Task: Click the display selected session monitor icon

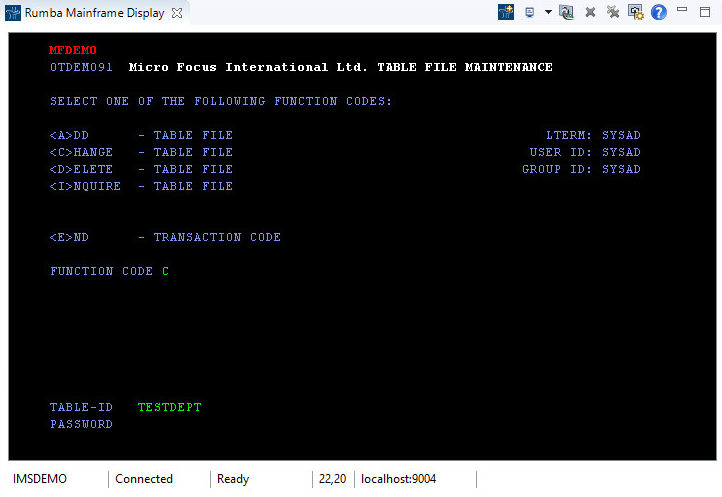Action: 530,12
